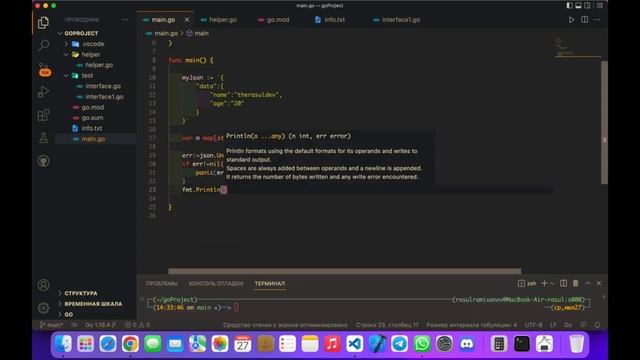Open the Manage gear icon

(x=43, y=308)
